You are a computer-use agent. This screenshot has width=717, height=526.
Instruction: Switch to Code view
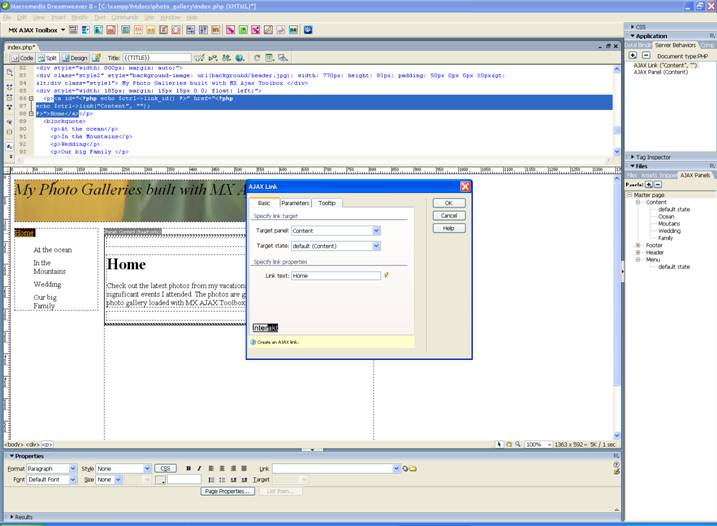coord(22,58)
